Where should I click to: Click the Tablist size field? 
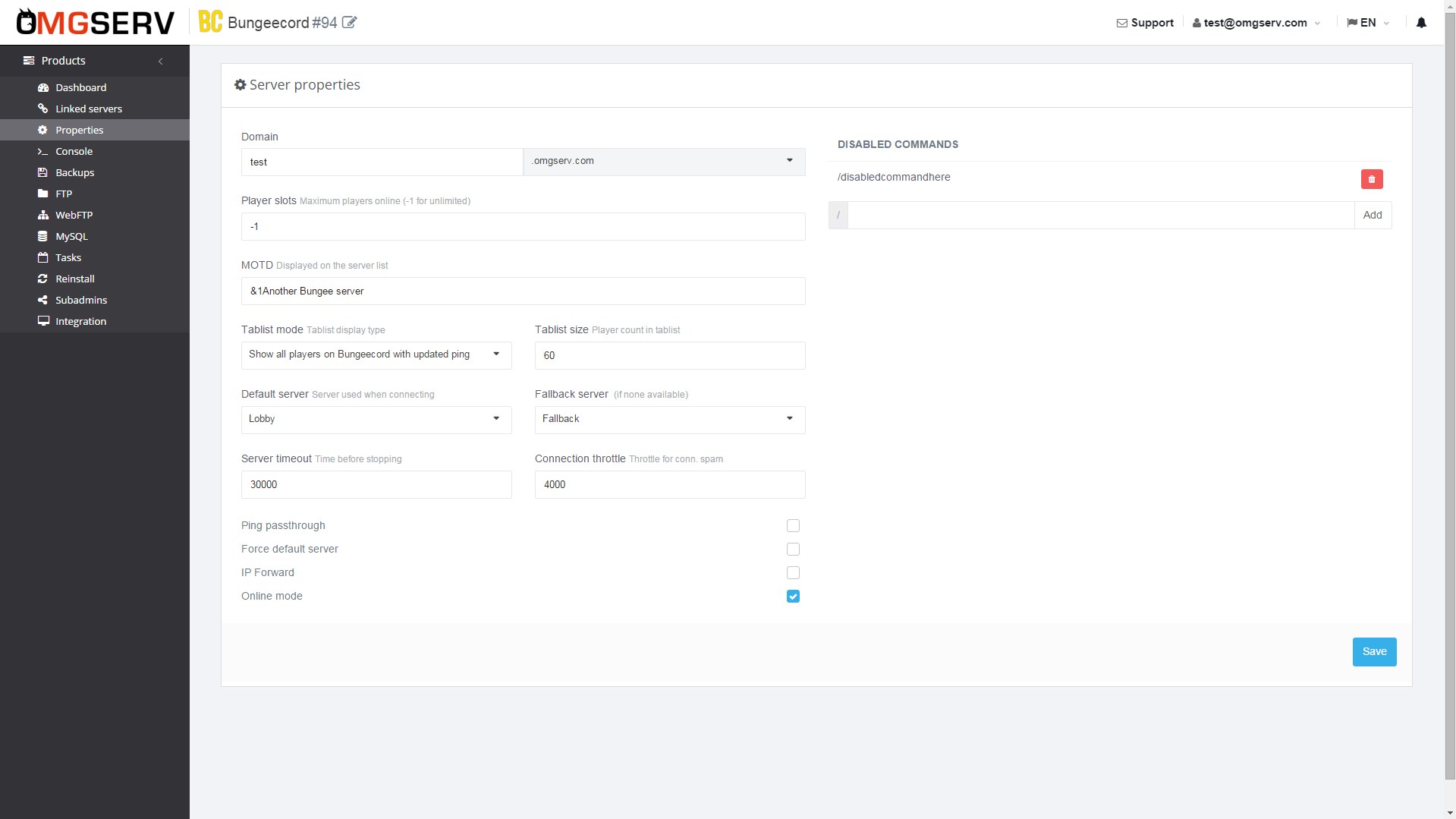[x=670, y=355]
